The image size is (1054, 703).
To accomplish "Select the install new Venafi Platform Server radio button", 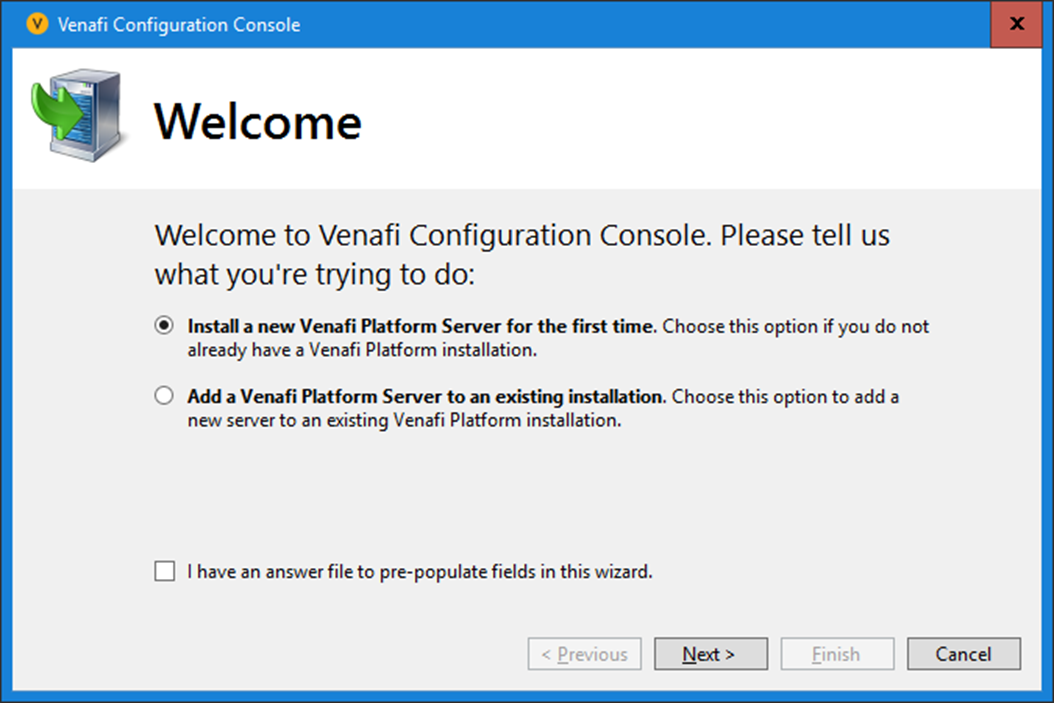I will pos(164,326).
